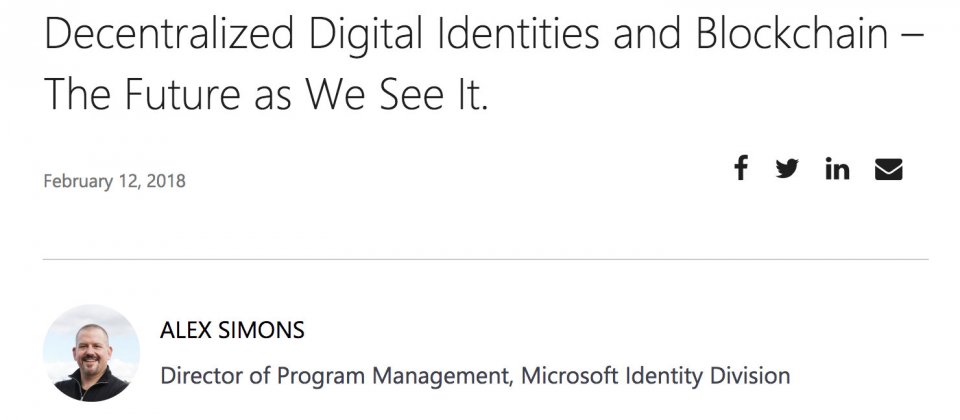
Task: Click the ALEX SIMONS author name
Action: point(232,331)
